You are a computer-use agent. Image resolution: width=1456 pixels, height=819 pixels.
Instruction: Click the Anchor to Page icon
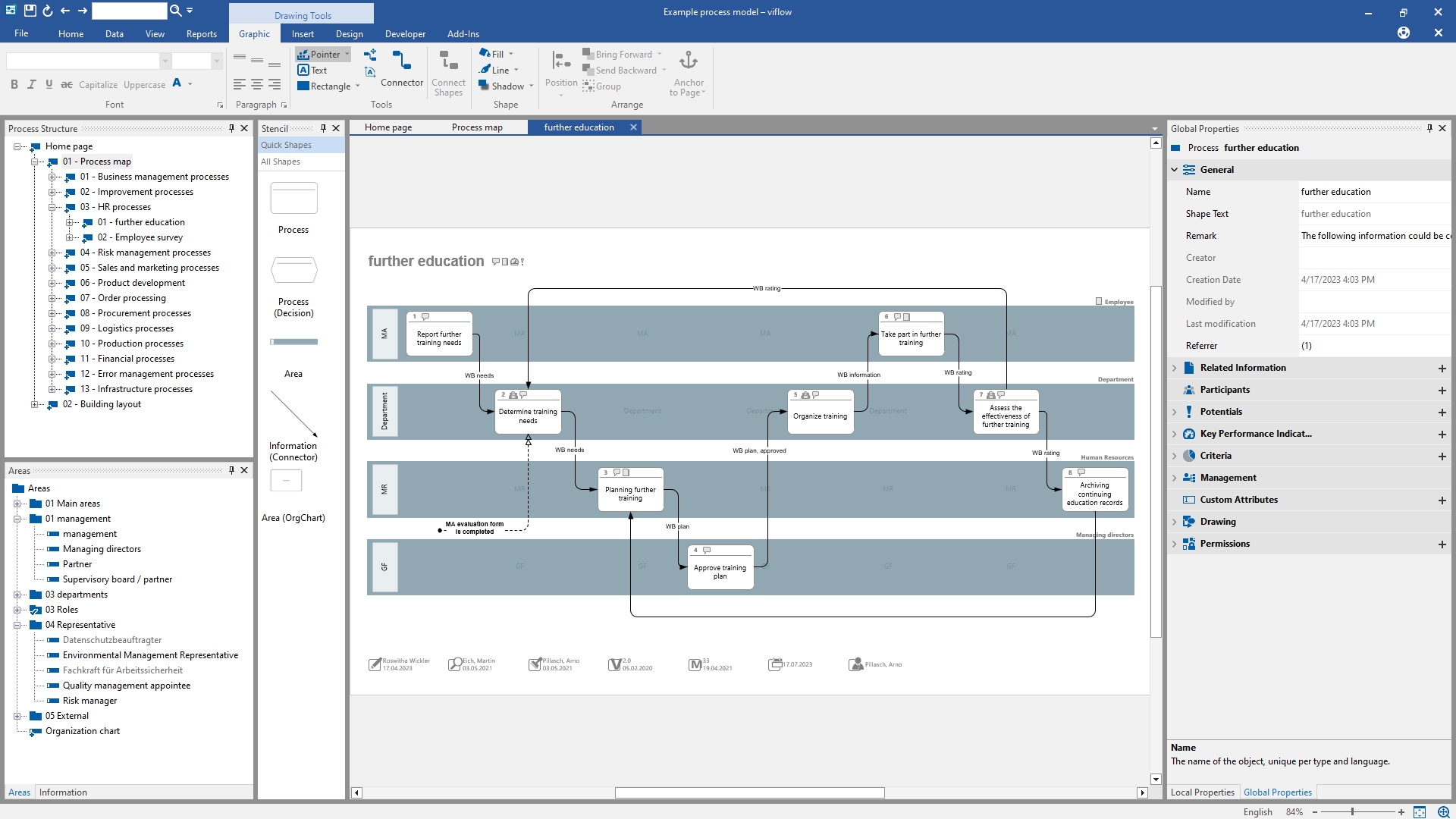click(688, 61)
